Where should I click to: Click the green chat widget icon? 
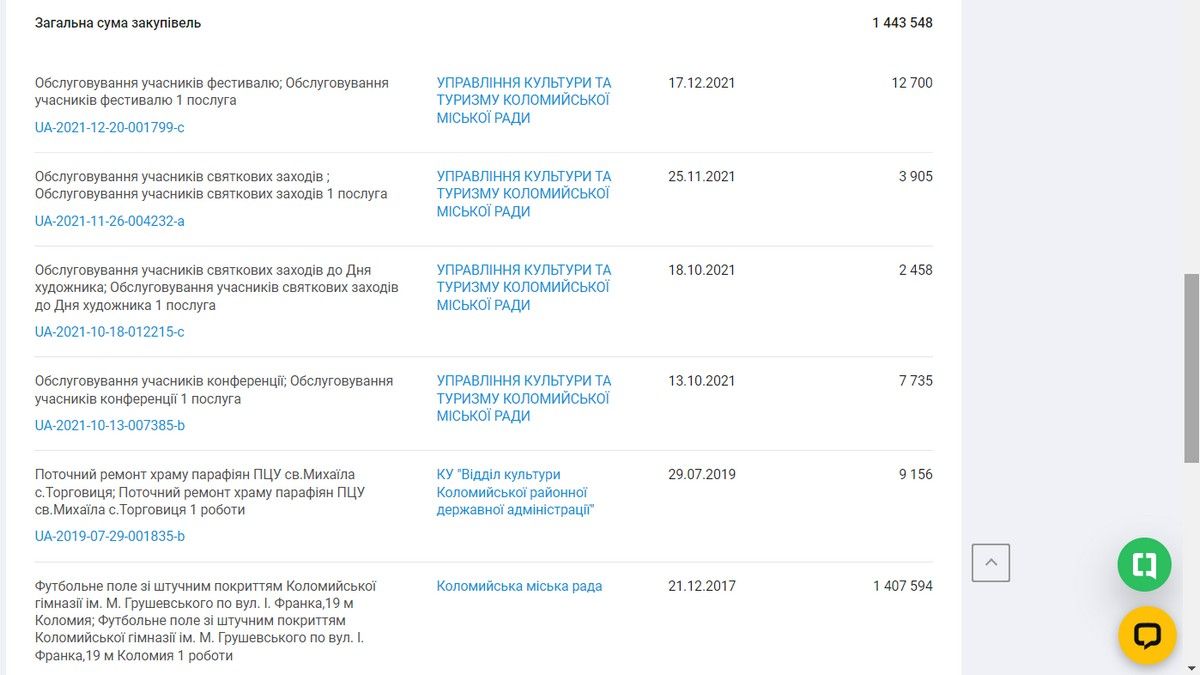tap(1144, 565)
